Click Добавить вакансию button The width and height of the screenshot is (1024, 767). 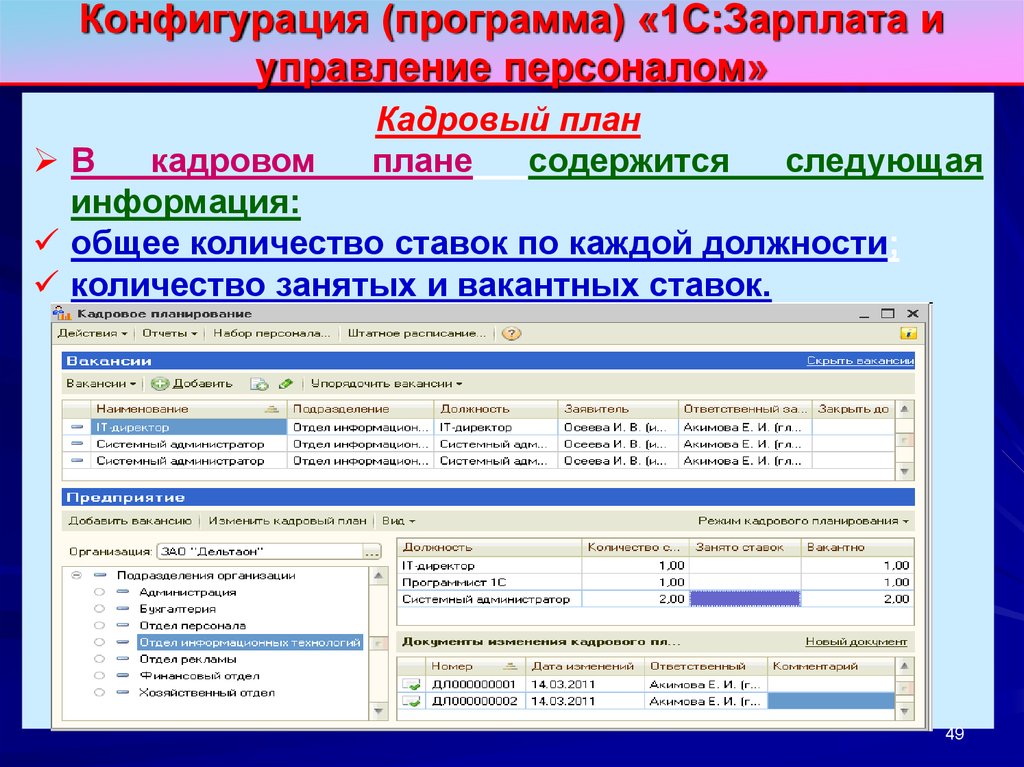tap(130, 521)
